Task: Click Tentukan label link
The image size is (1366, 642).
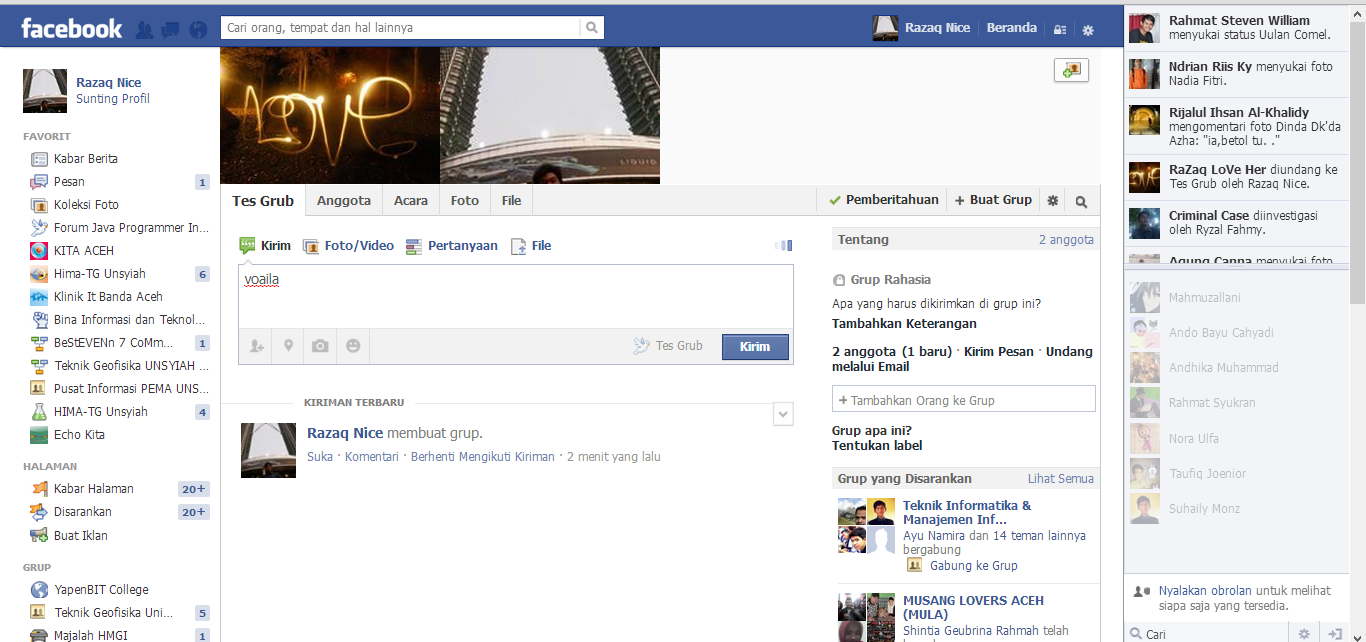Action: pos(877,446)
